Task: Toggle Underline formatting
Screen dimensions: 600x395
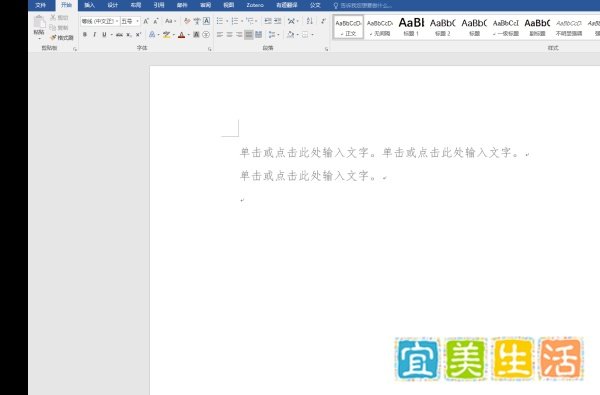Action: point(104,35)
